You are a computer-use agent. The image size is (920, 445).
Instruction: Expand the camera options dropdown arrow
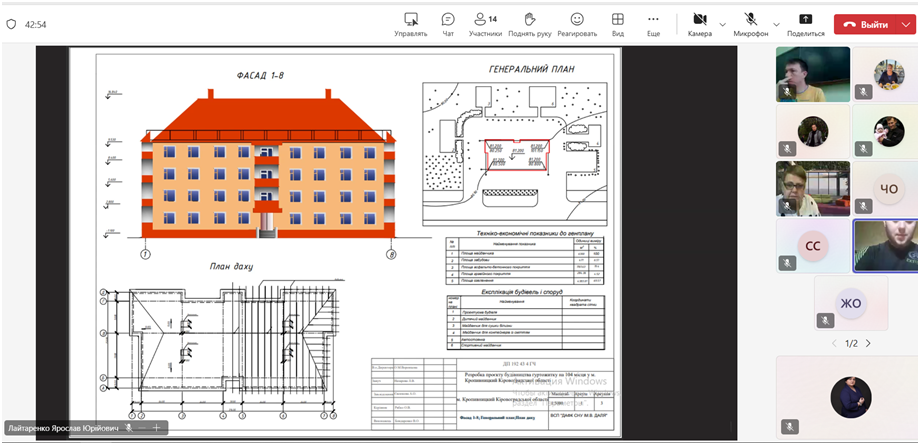click(x=725, y=23)
